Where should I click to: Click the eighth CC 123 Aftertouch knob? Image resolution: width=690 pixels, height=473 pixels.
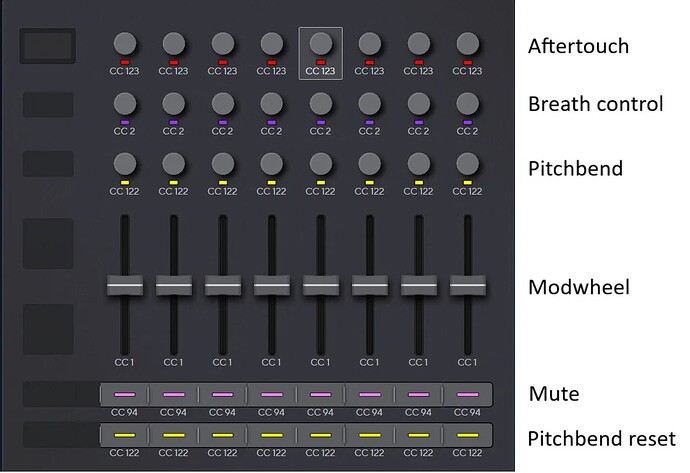(467, 43)
